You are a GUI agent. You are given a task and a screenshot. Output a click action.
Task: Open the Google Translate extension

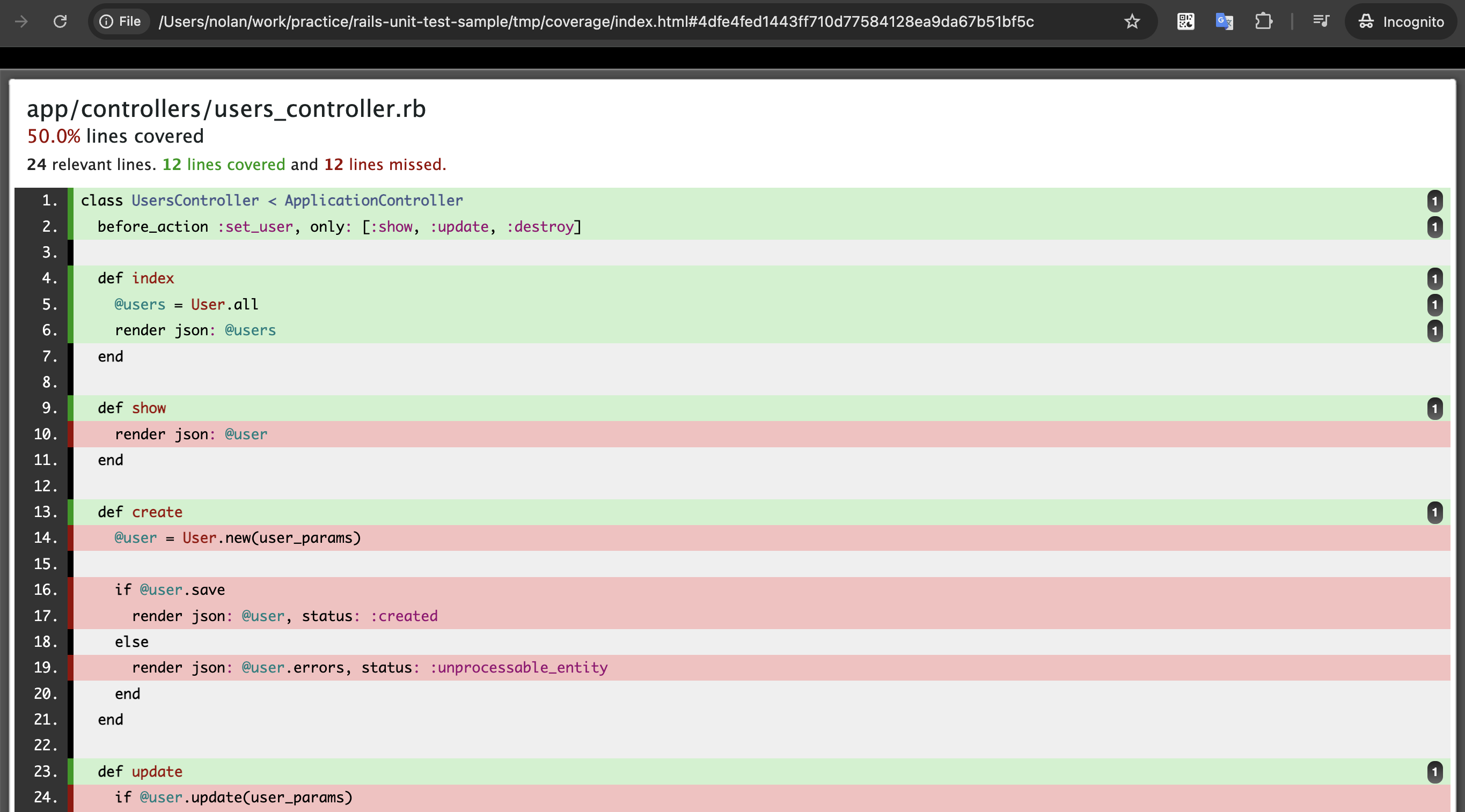click(1224, 21)
